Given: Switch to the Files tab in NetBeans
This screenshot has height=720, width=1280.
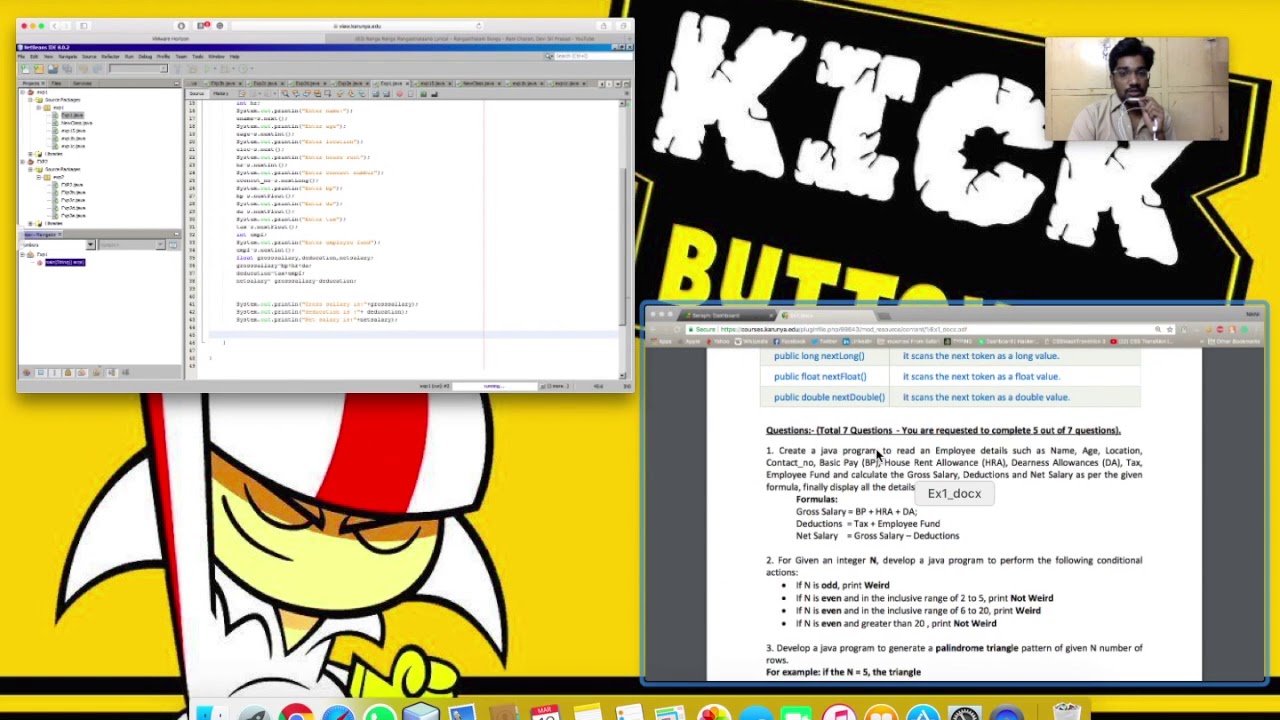Looking at the screenshot, I should coord(56,84).
